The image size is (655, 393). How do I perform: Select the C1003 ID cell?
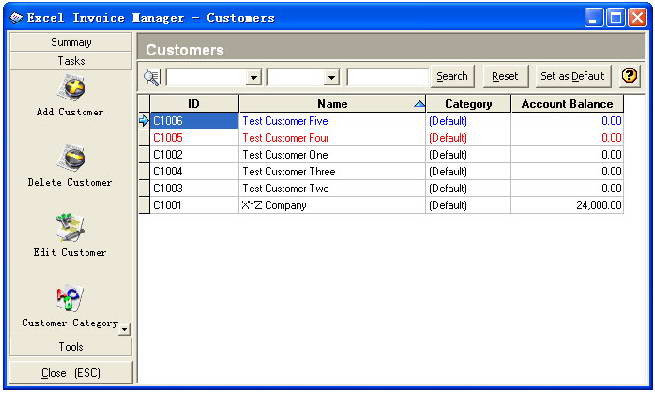[194, 188]
